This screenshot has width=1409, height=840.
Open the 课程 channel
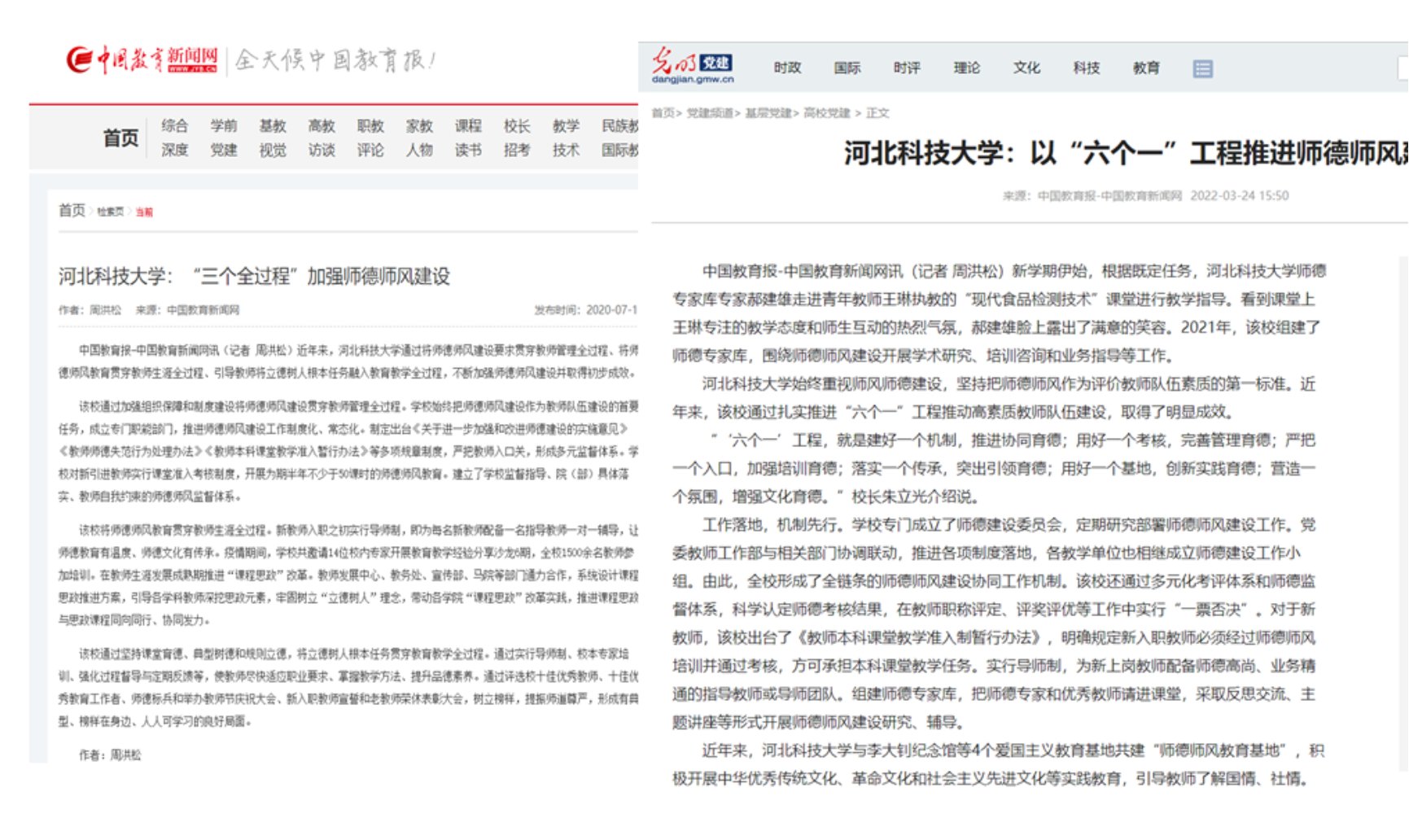468,125
